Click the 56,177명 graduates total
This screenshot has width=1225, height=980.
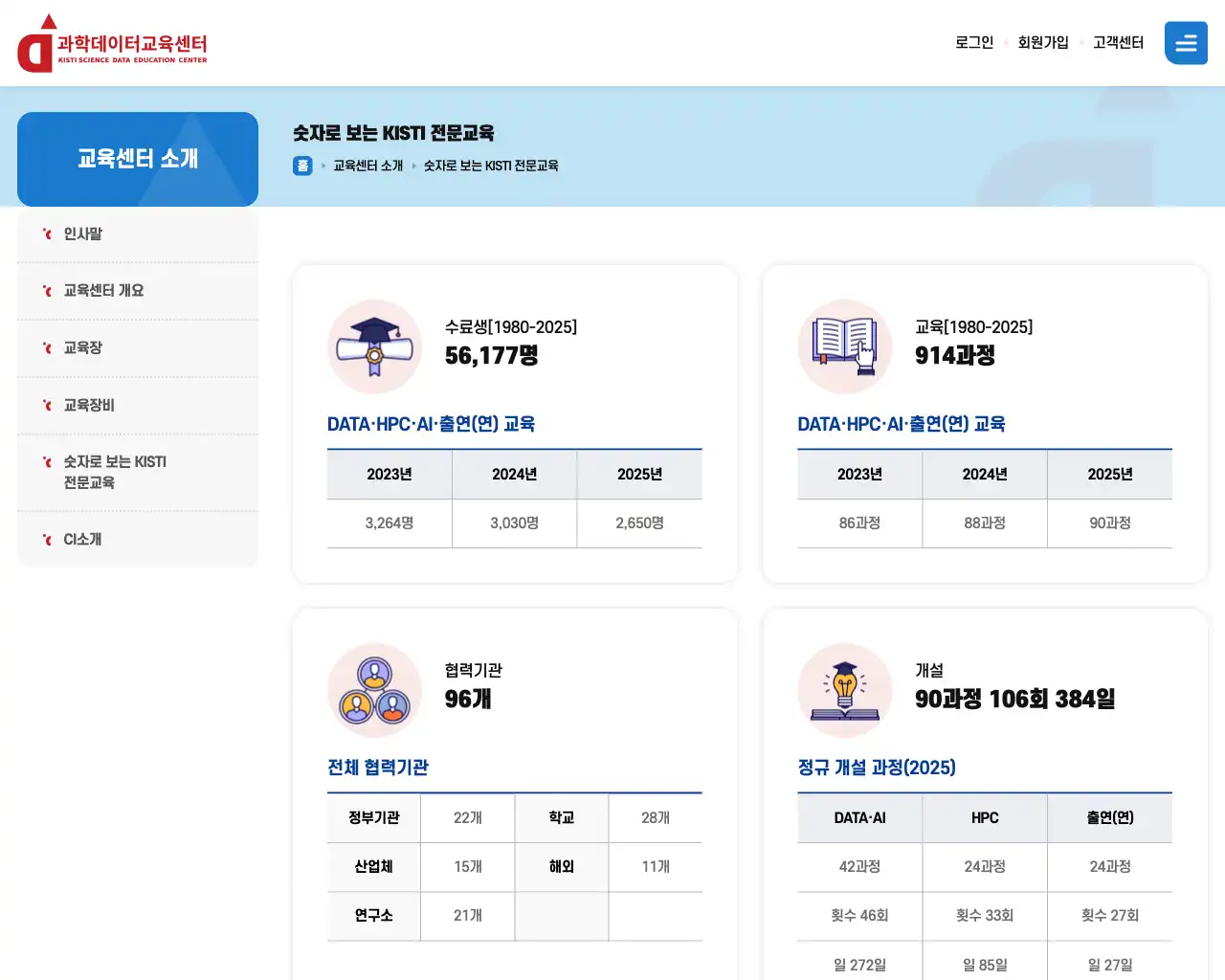(492, 356)
